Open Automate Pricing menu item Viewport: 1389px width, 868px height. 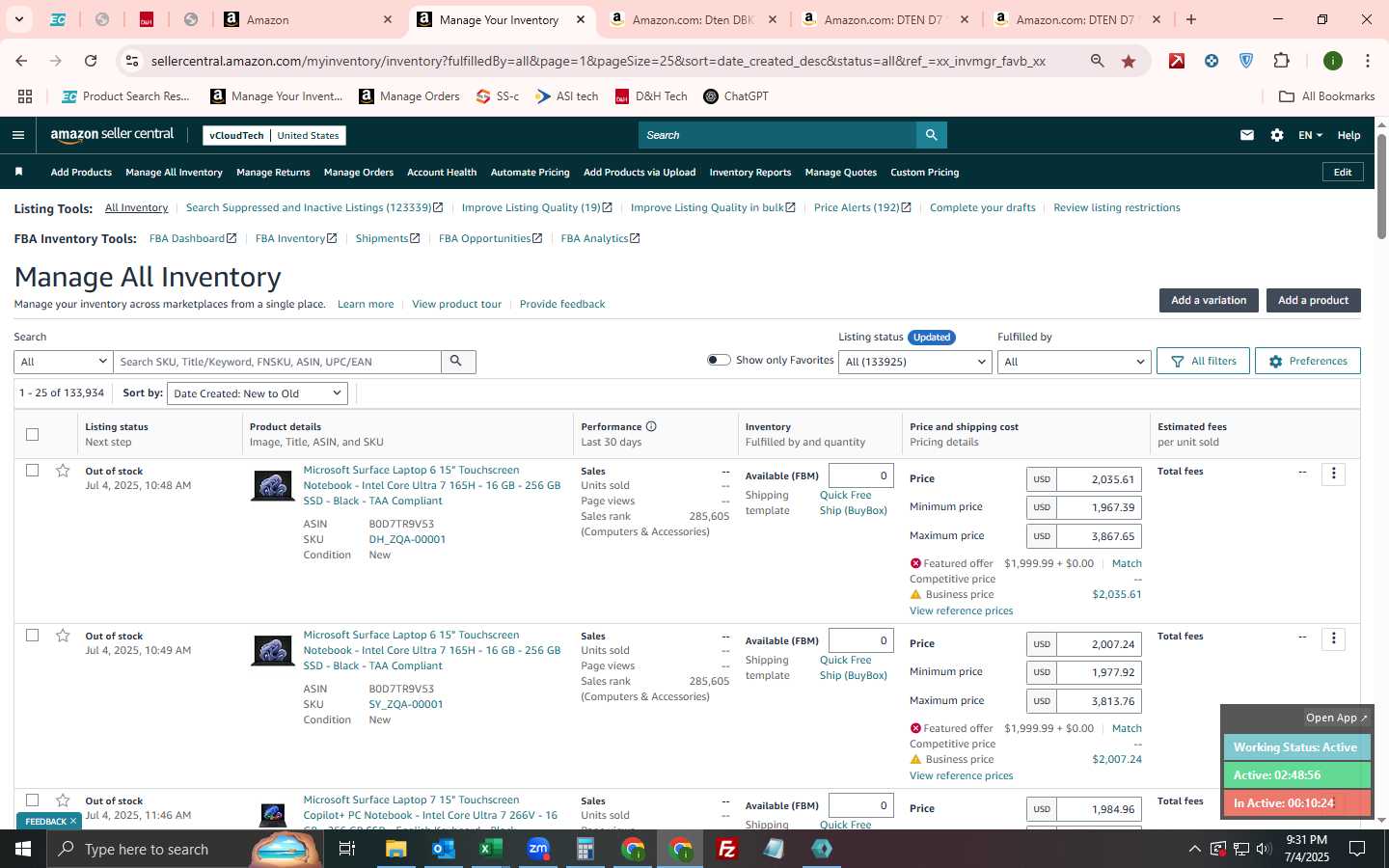530,173
